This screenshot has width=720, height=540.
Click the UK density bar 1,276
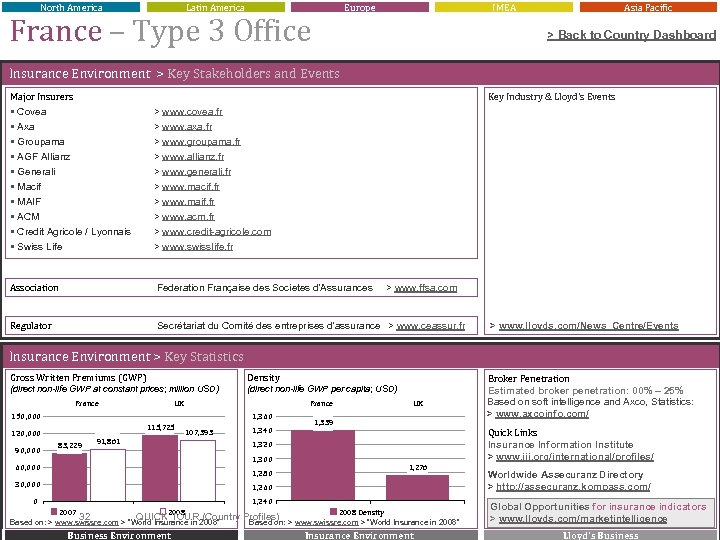click(x=417, y=488)
